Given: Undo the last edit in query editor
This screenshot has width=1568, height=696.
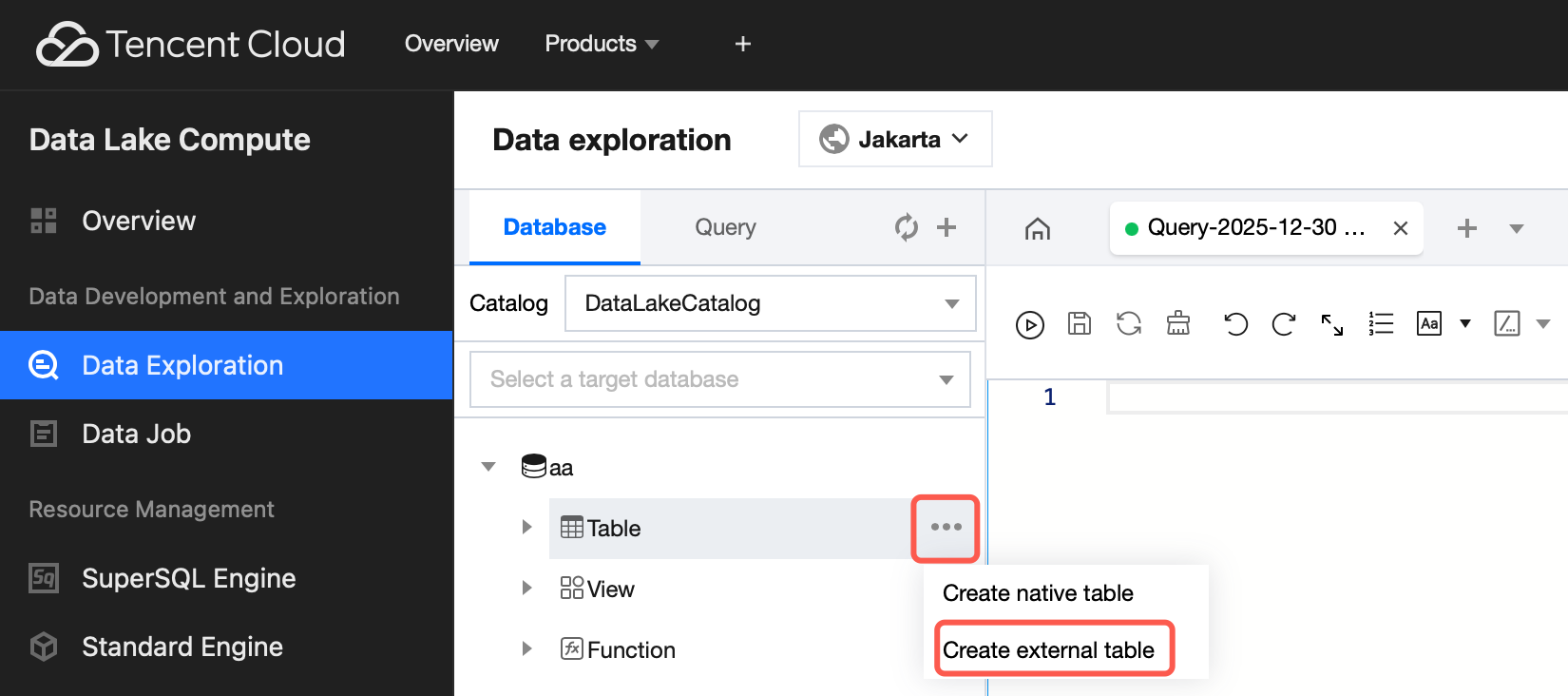Looking at the screenshot, I should [x=1234, y=324].
